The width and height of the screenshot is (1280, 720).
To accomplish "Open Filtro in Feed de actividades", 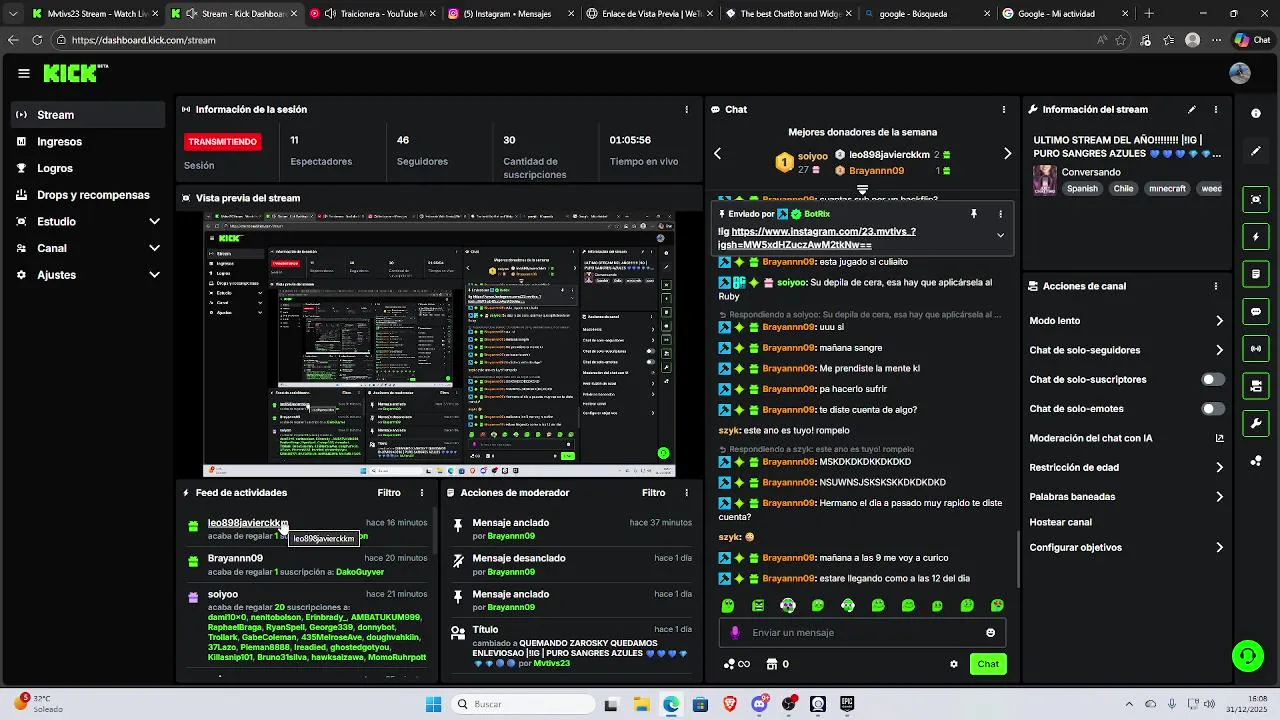I will point(389,493).
